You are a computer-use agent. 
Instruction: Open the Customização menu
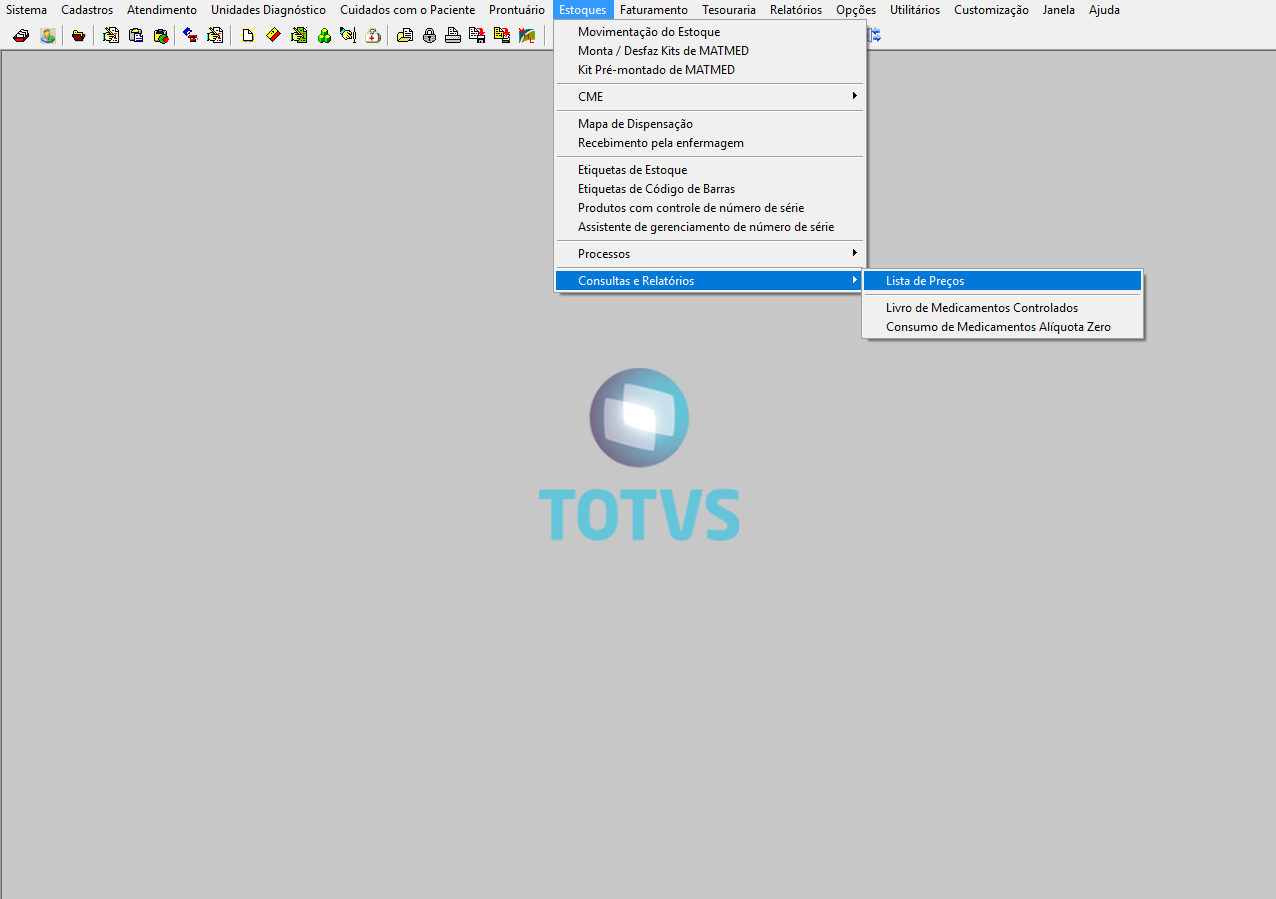(x=991, y=10)
